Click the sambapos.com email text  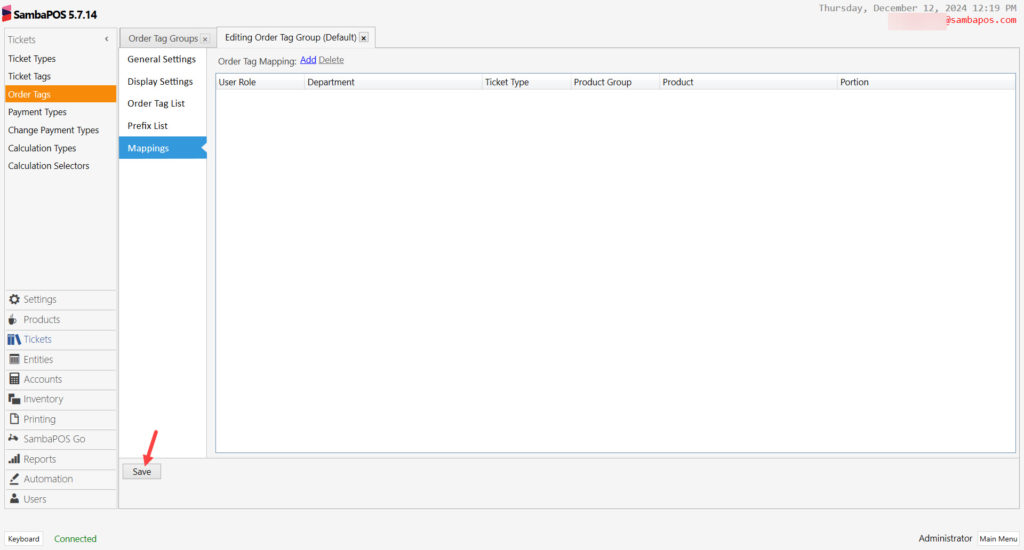(x=980, y=20)
